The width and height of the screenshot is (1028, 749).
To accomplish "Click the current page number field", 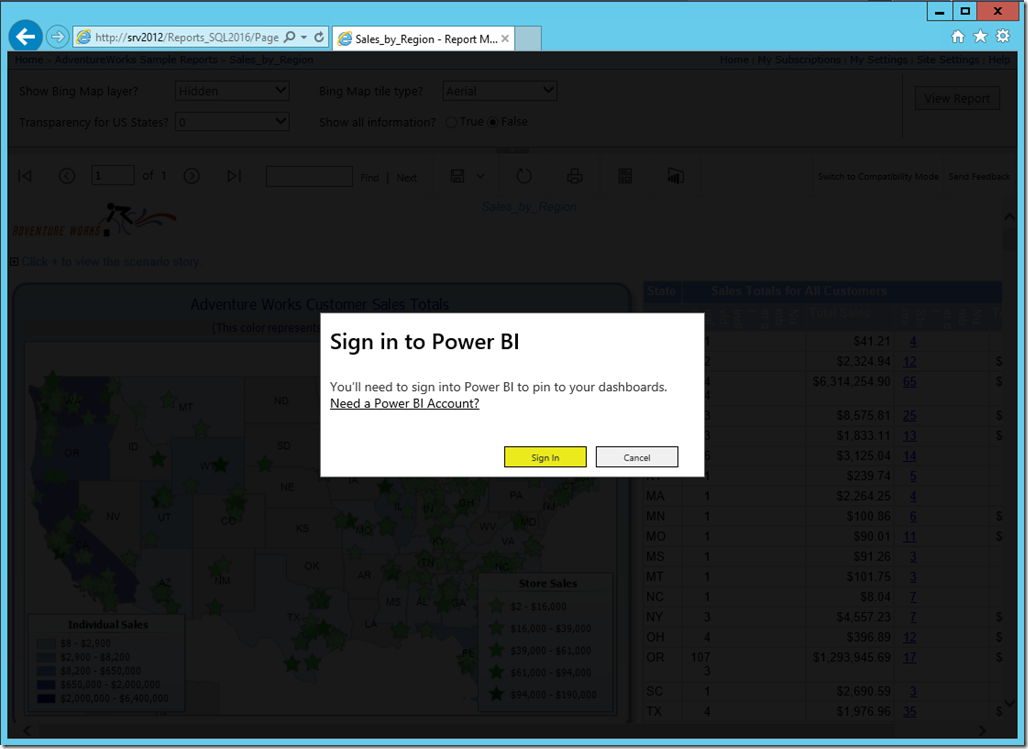I will click(x=113, y=176).
